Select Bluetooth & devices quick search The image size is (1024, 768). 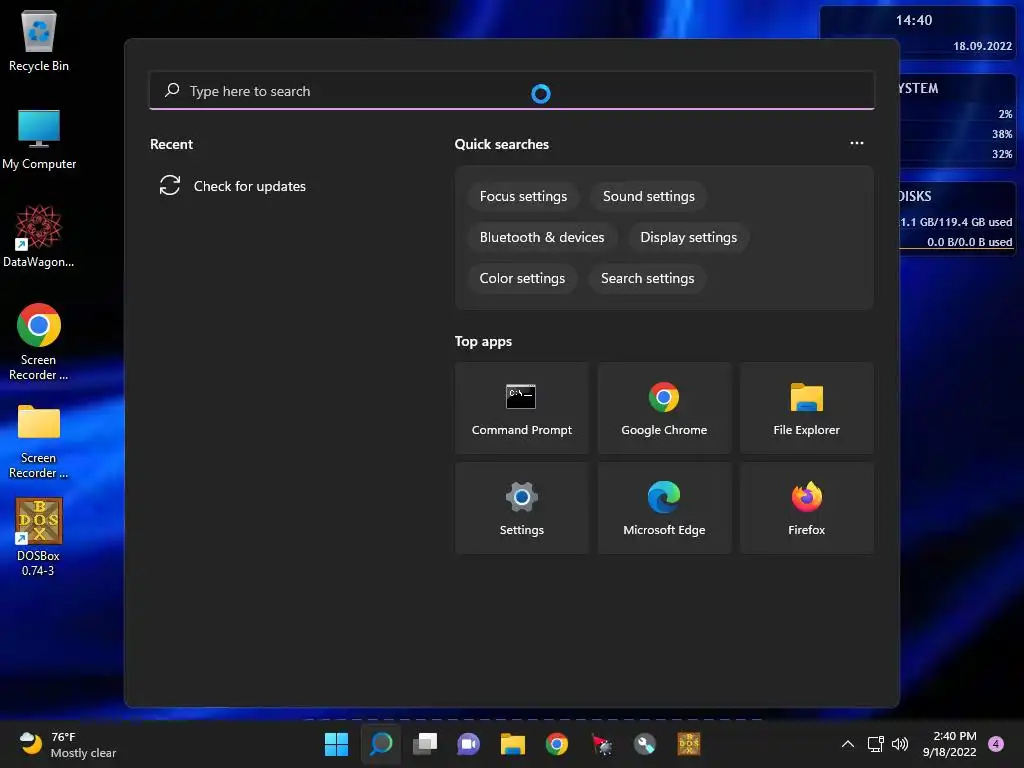point(541,238)
